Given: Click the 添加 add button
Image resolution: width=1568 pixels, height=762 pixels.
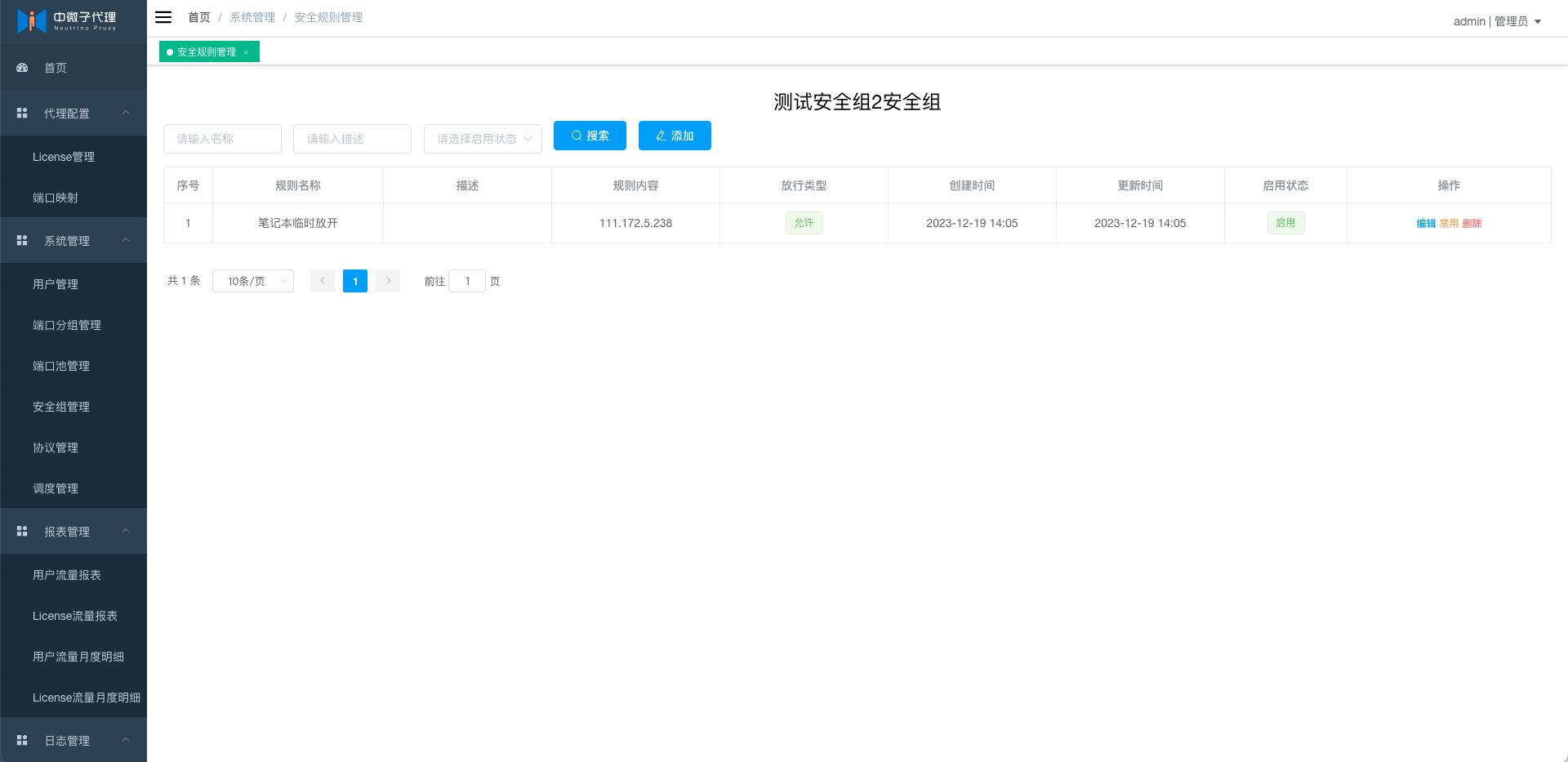Looking at the screenshot, I should (675, 136).
